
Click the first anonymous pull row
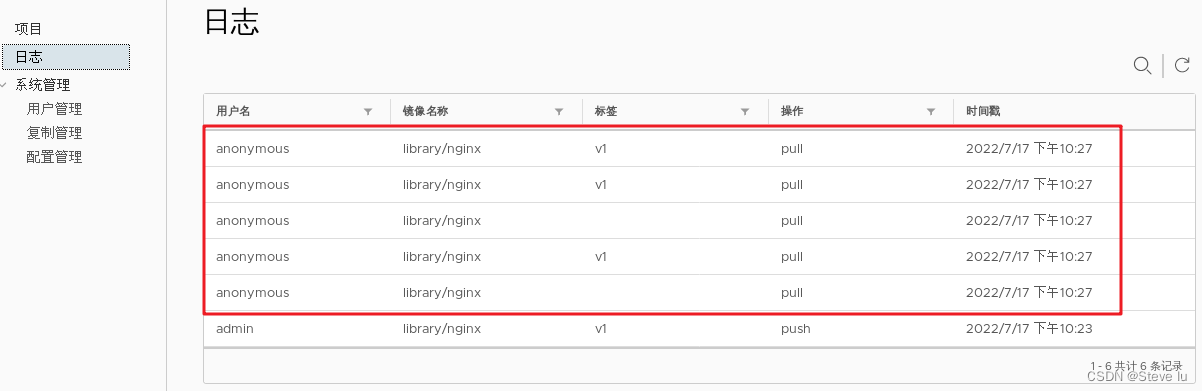[700, 149]
